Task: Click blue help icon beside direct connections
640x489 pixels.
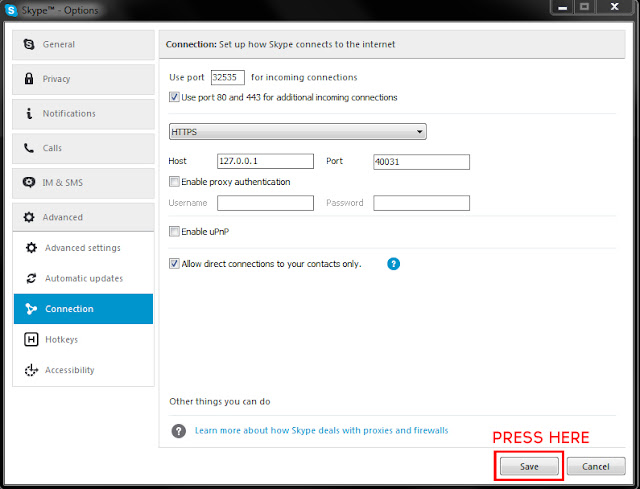Action: (393, 264)
